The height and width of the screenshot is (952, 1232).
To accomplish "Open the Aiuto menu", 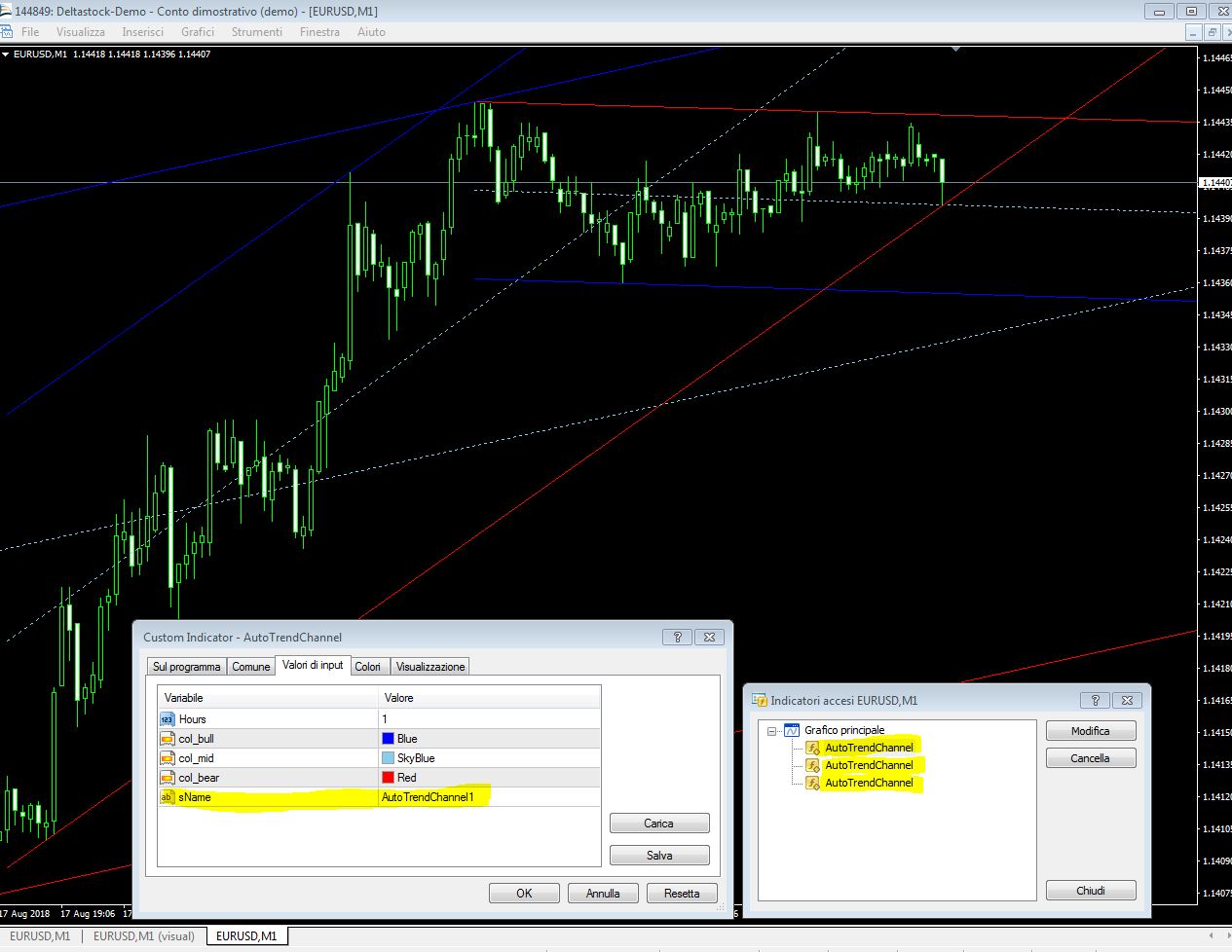I will [371, 32].
